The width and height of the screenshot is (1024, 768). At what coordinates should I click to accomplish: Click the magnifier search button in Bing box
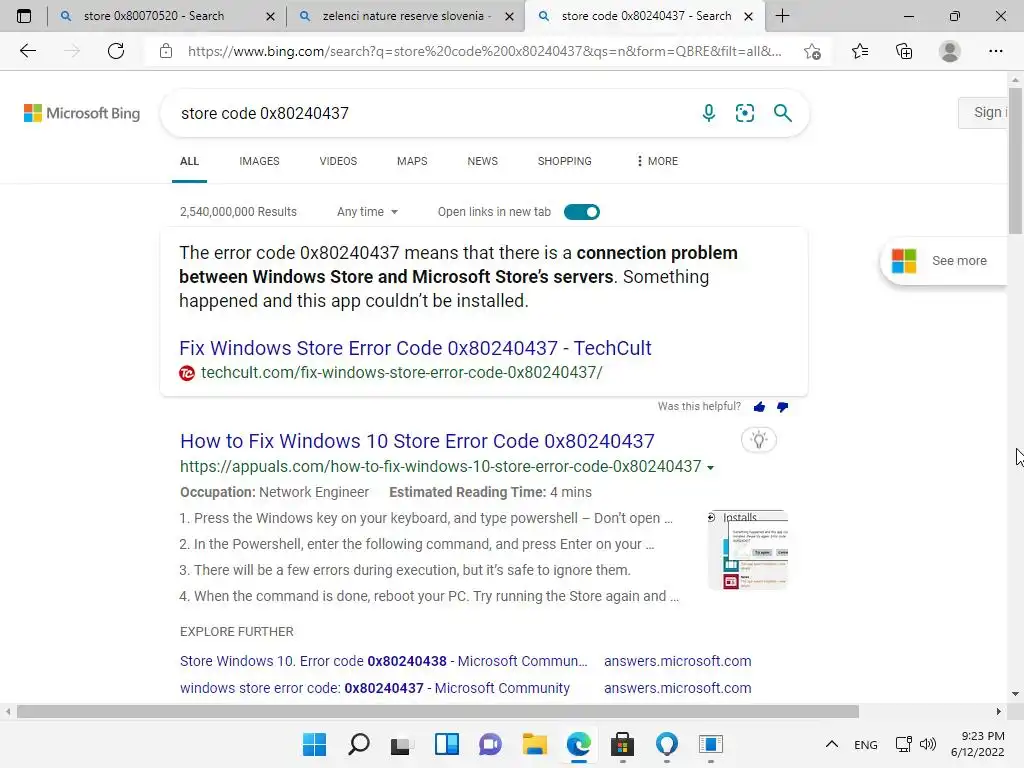(782, 113)
